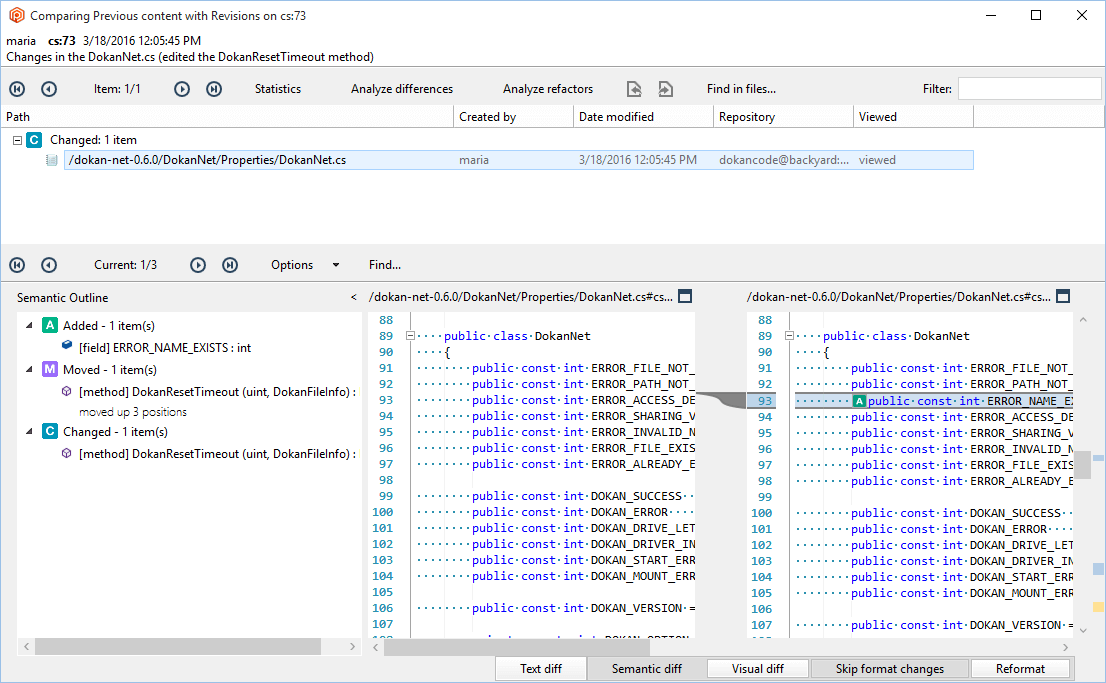The width and height of the screenshot is (1106, 683).
Task: Jump to last item with the skip-forward icon
Action: pos(213,88)
